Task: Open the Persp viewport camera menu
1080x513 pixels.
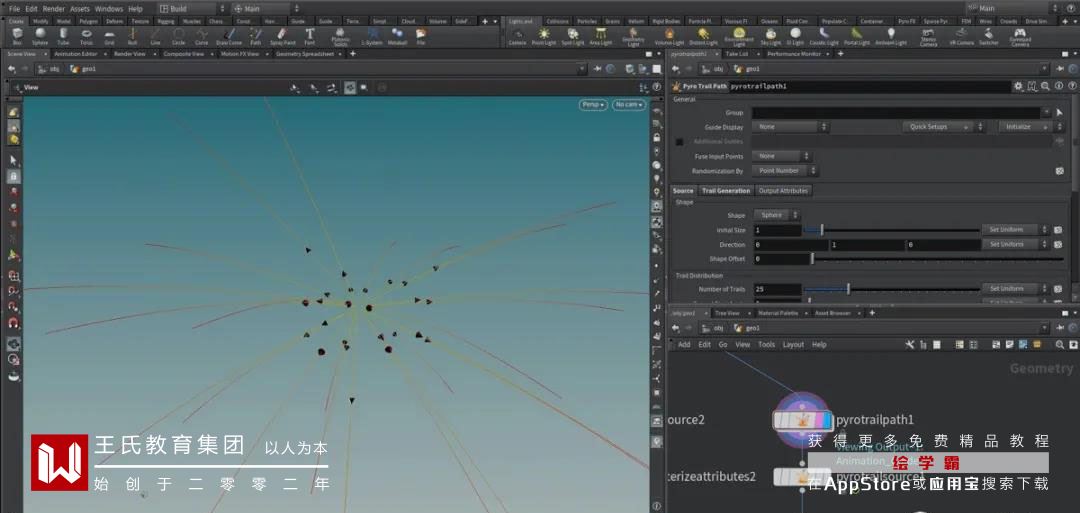Action: (x=592, y=105)
